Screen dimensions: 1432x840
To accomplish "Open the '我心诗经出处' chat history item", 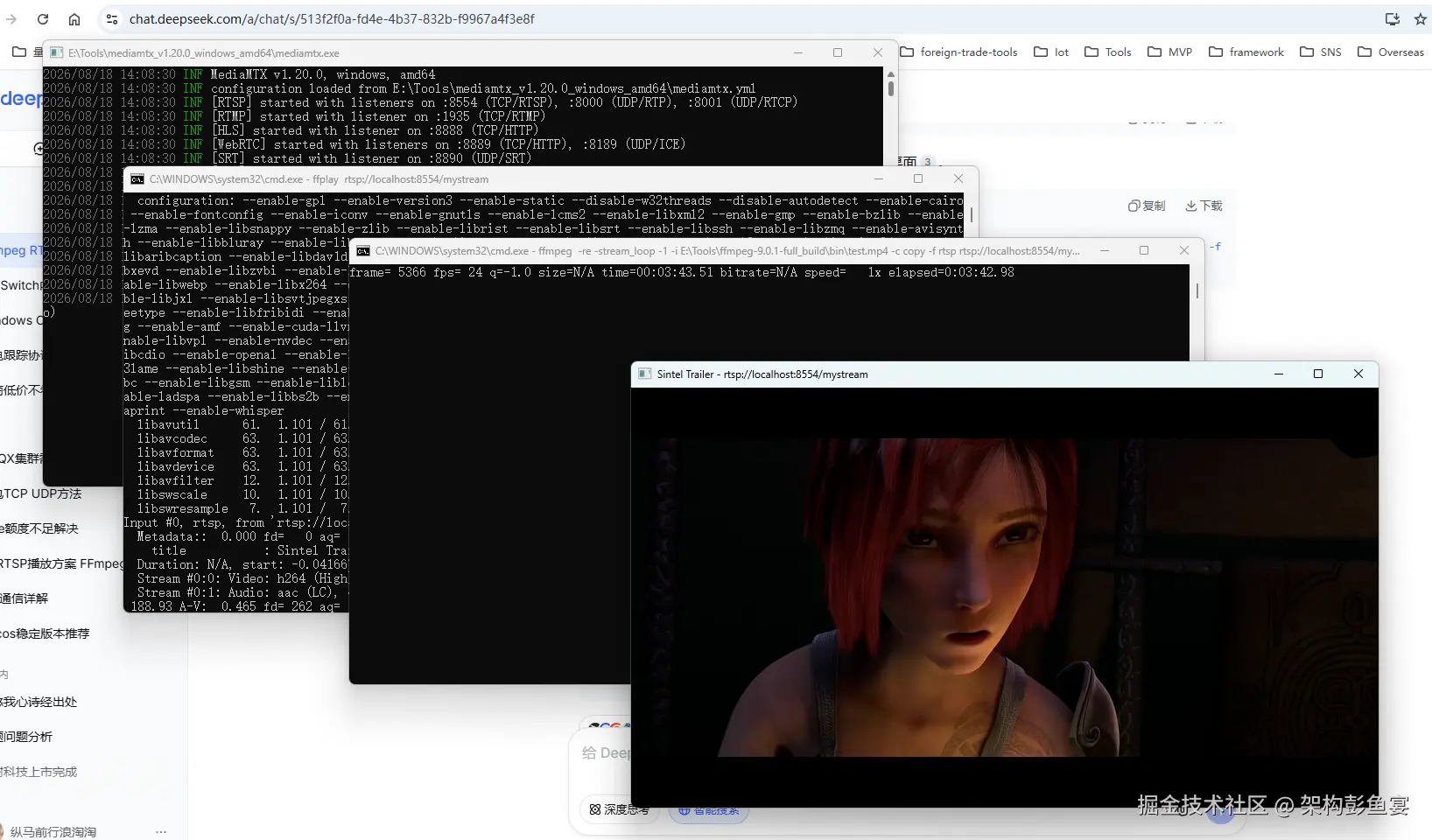I will click(39, 702).
